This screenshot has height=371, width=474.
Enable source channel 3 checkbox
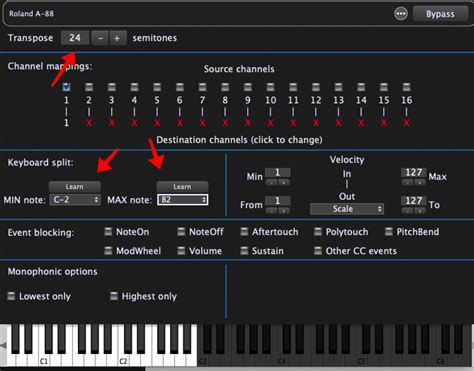click(x=112, y=87)
